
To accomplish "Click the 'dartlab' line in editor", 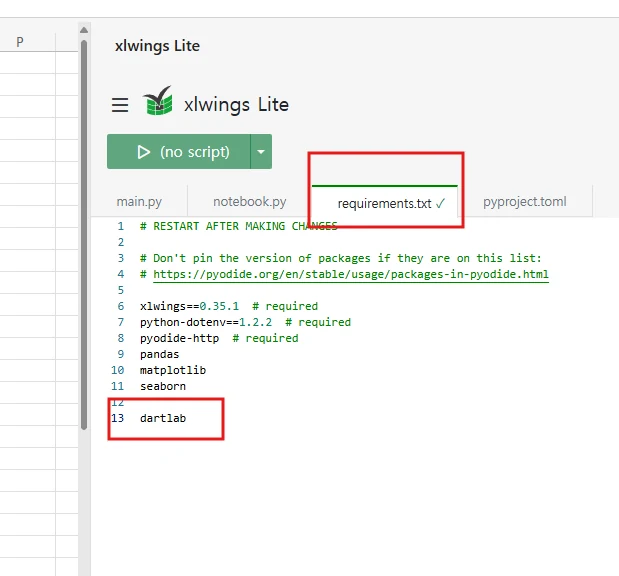I will (163, 418).
